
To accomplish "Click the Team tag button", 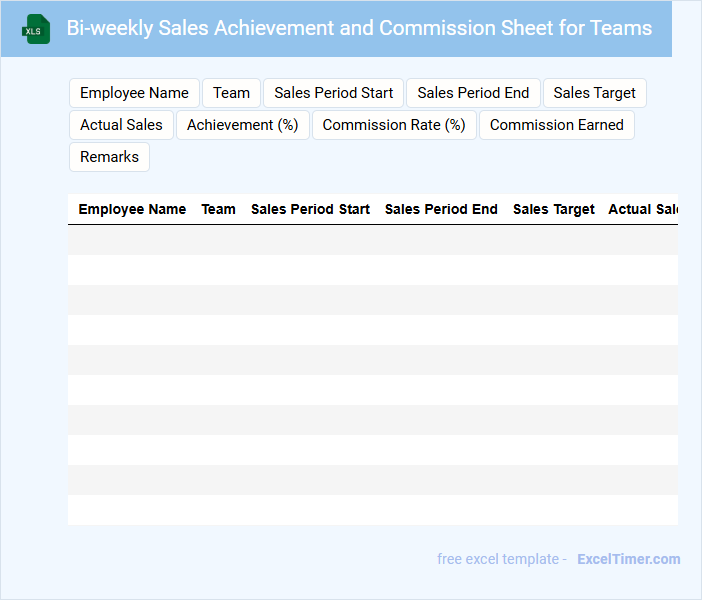I will [231, 93].
